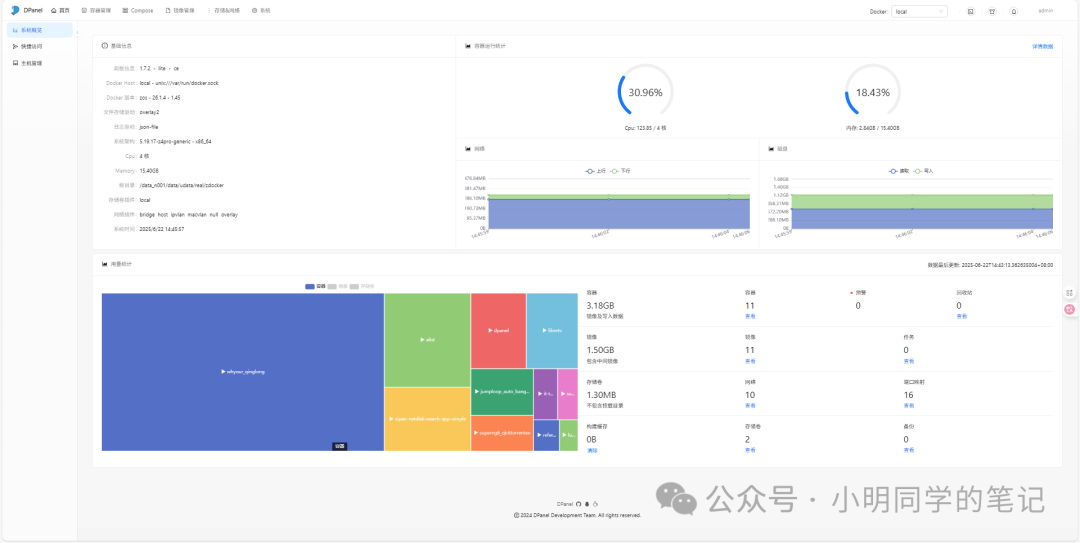This screenshot has height=543, width=1080.
Task: Open the Compose menu item
Action: (x=138, y=11)
